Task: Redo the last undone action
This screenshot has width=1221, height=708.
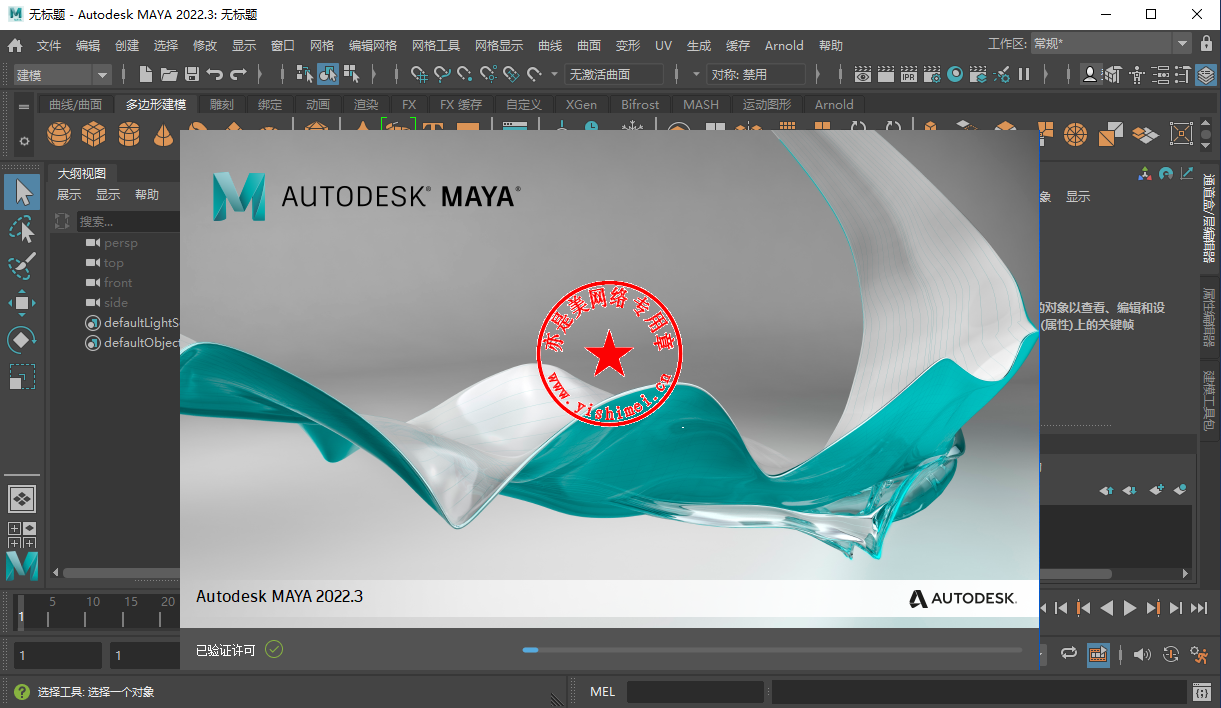Action: [238, 74]
